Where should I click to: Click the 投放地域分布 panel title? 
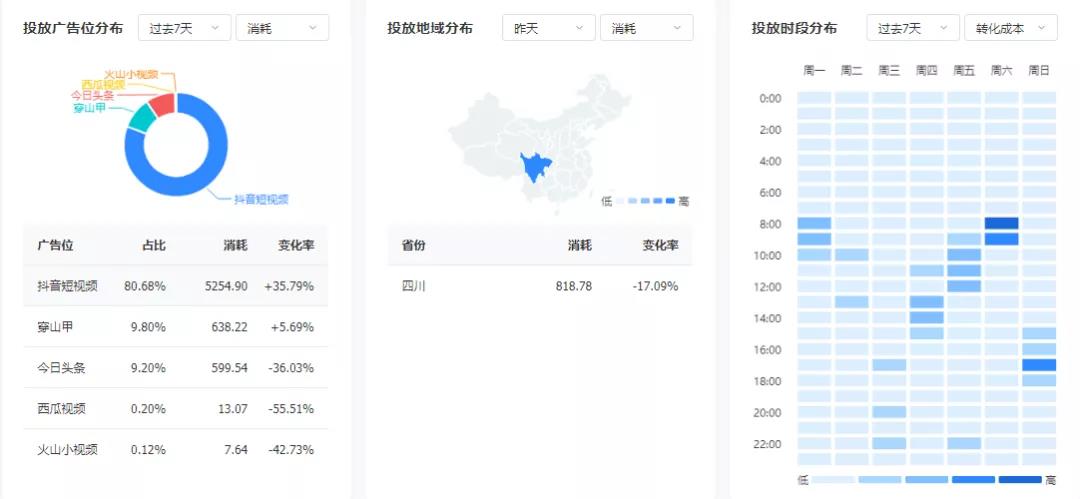coord(430,28)
